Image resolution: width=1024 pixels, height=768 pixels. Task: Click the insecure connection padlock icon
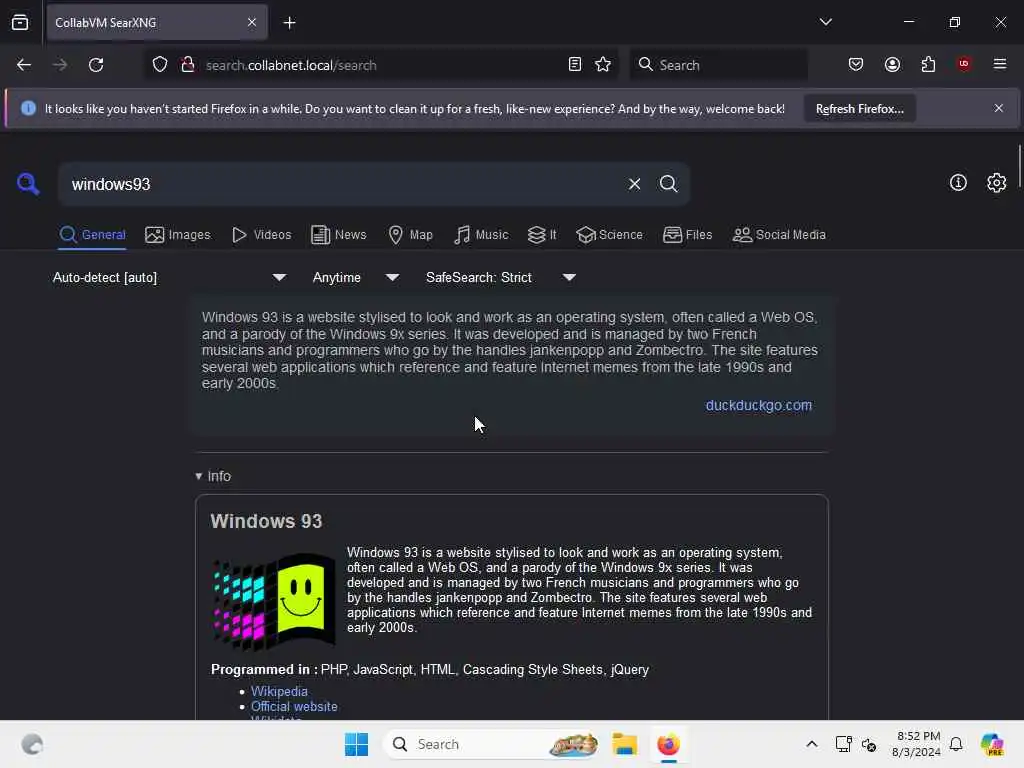pyautogui.click(x=188, y=65)
